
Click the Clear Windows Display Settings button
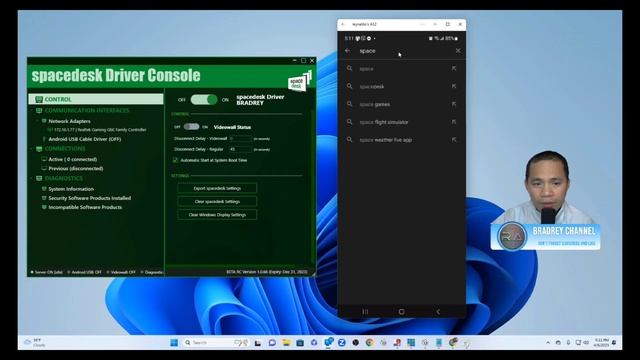coord(217,215)
